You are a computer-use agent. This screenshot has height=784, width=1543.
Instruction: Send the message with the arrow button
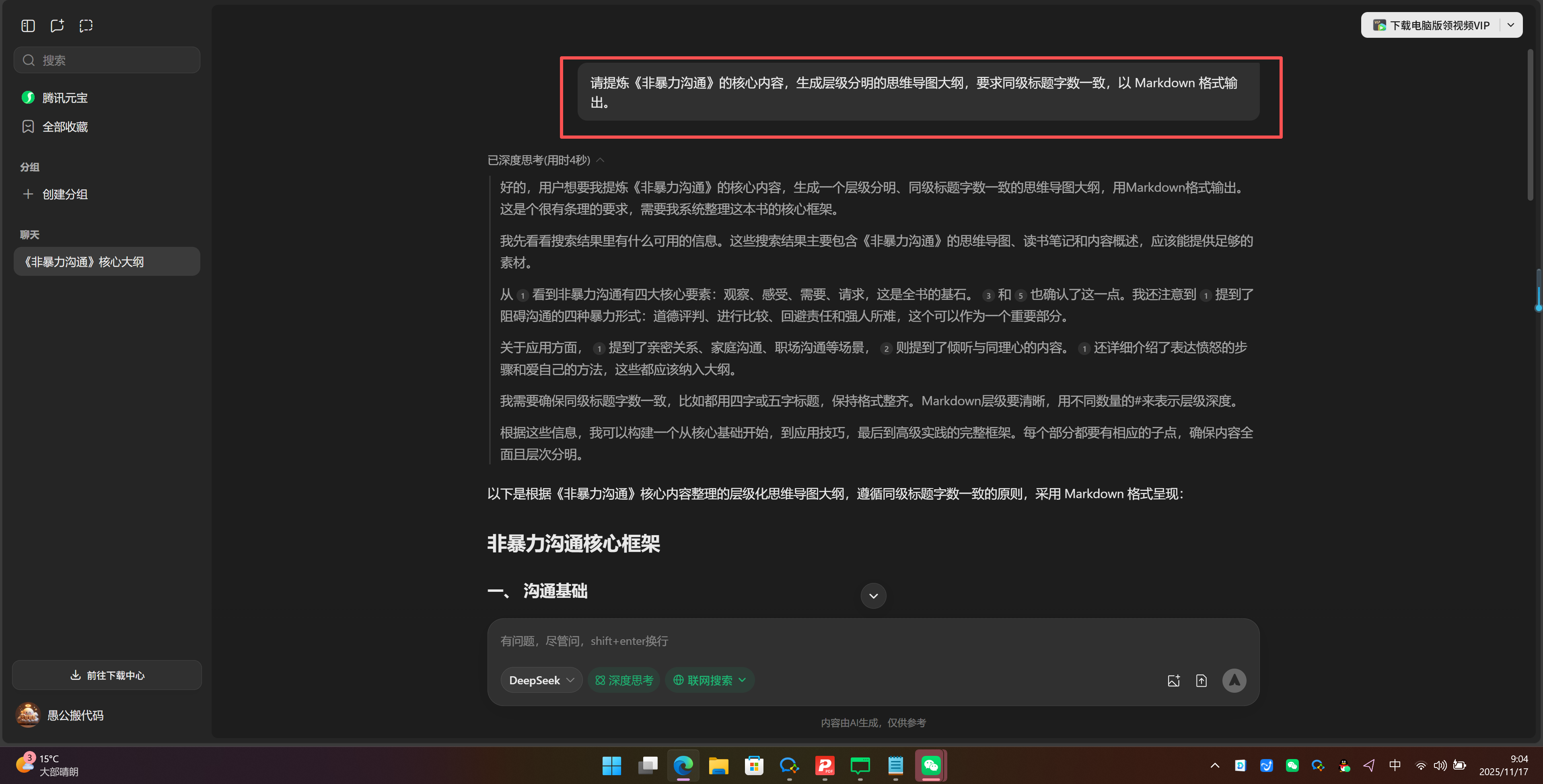point(1234,680)
